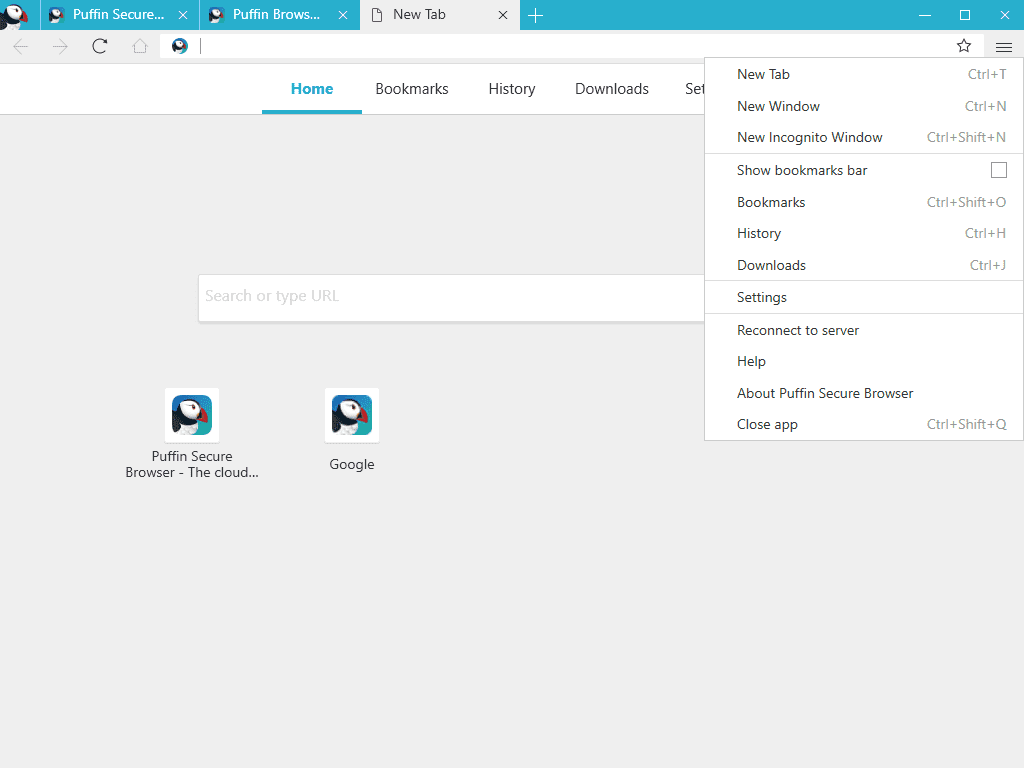Switch to the Puffin Secure... tab
The height and width of the screenshot is (768, 1024).
click(120, 15)
